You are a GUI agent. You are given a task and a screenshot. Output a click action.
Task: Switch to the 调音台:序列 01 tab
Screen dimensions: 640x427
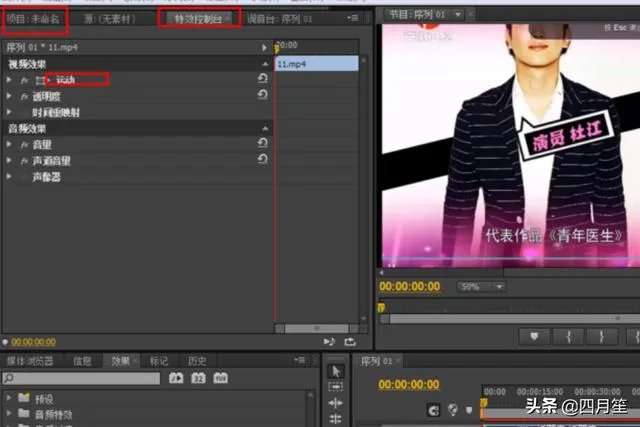(280, 19)
